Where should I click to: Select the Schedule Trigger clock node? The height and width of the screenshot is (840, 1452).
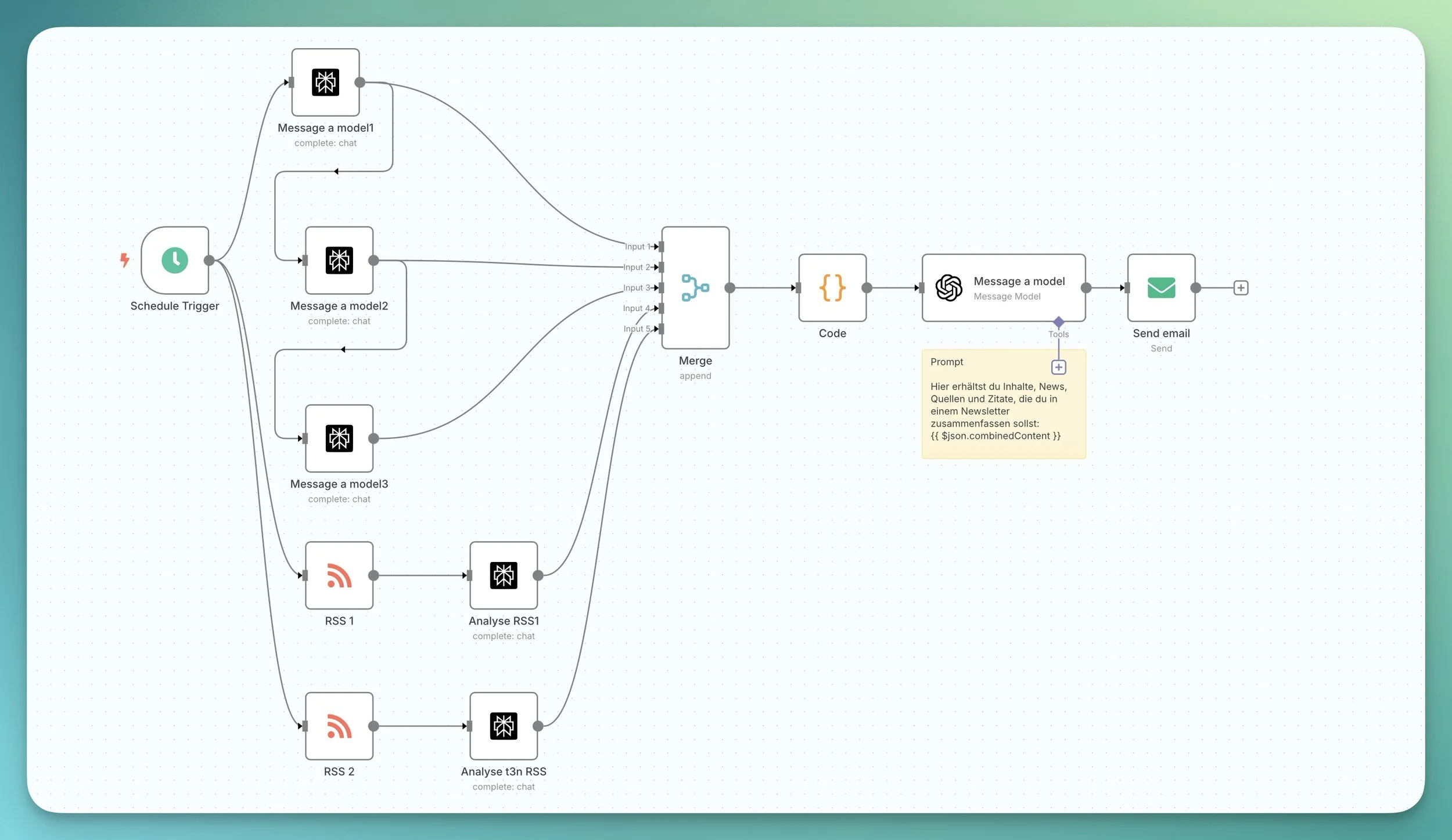(x=175, y=260)
